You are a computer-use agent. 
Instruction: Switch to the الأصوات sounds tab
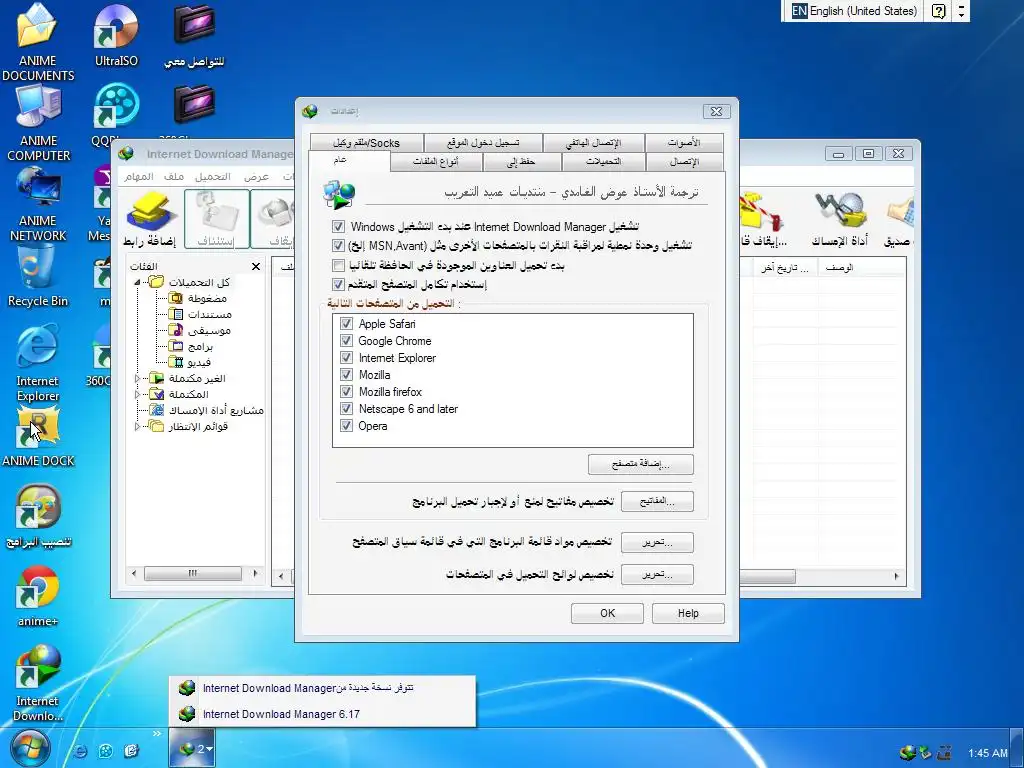(684, 143)
